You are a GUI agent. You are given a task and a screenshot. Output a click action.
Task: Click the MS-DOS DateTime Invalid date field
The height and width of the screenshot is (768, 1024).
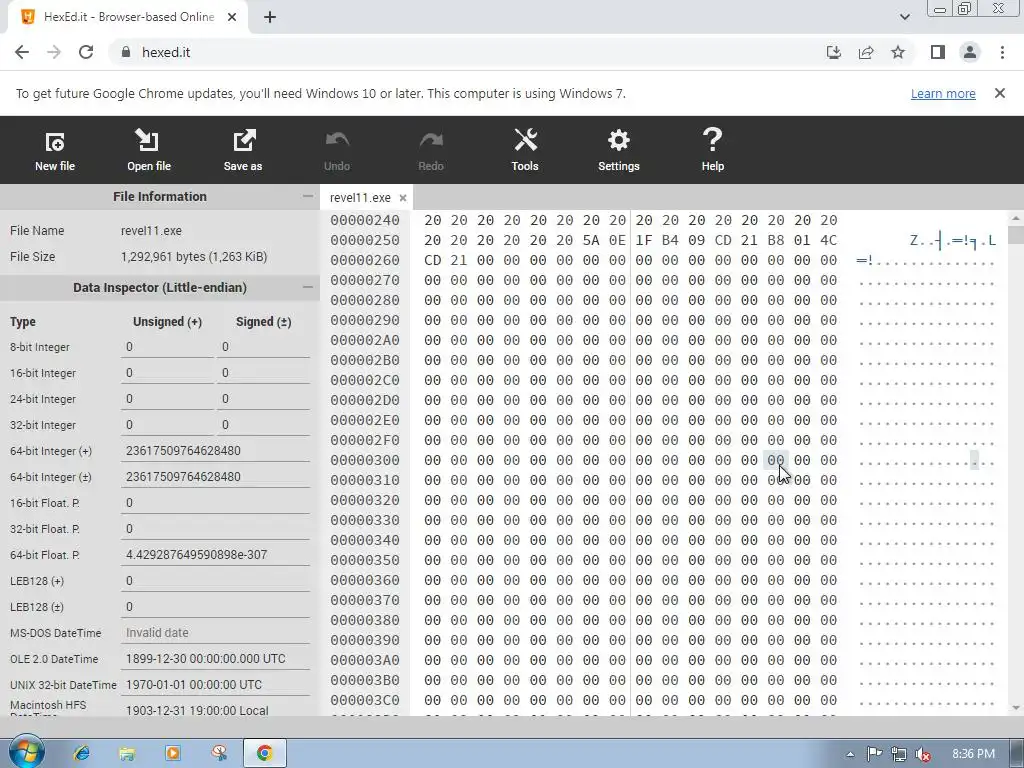point(215,633)
